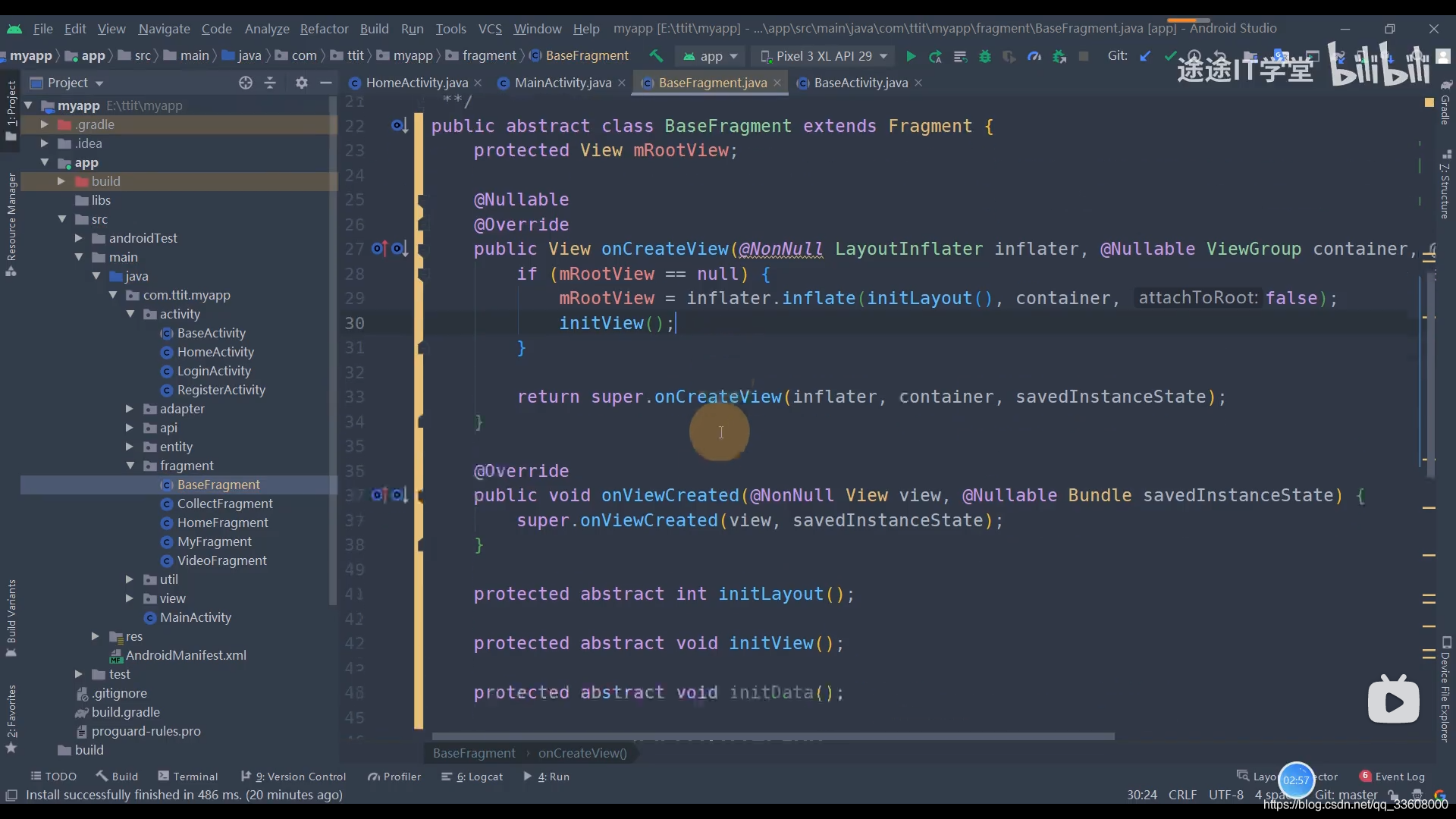Click fragment breadcrumb in navigation bar
Image resolution: width=1456 pixels, height=819 pixels.
click(489, 56)
